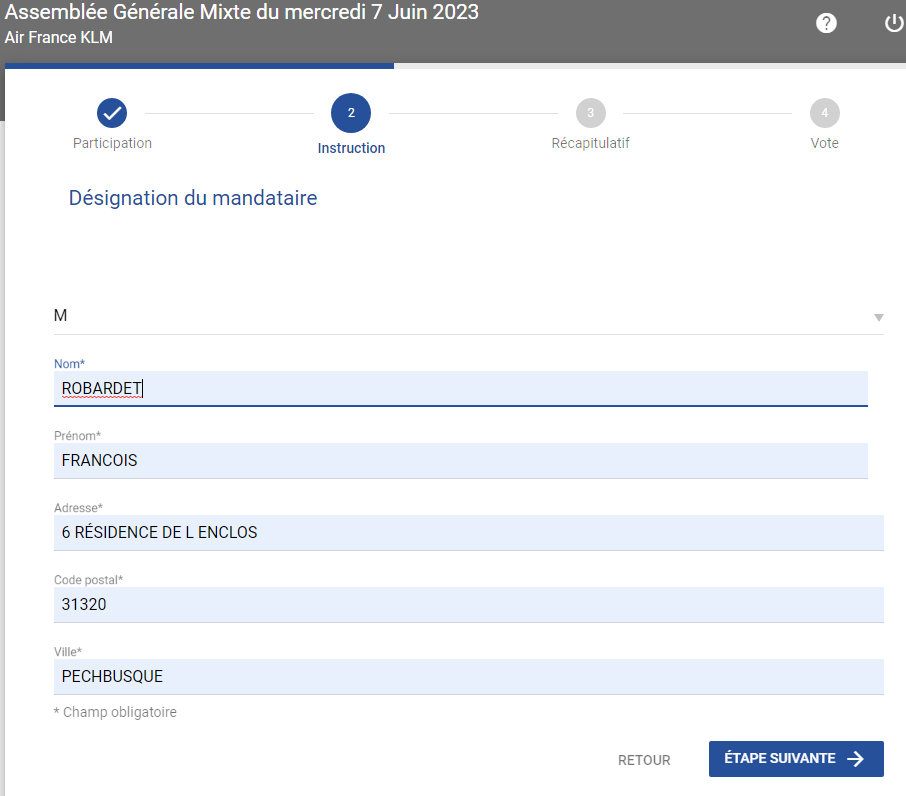Image resolution: width=906 pixels, height=796 pixels.
Task: Open the help question mark icon
Action: pos(826,23)
